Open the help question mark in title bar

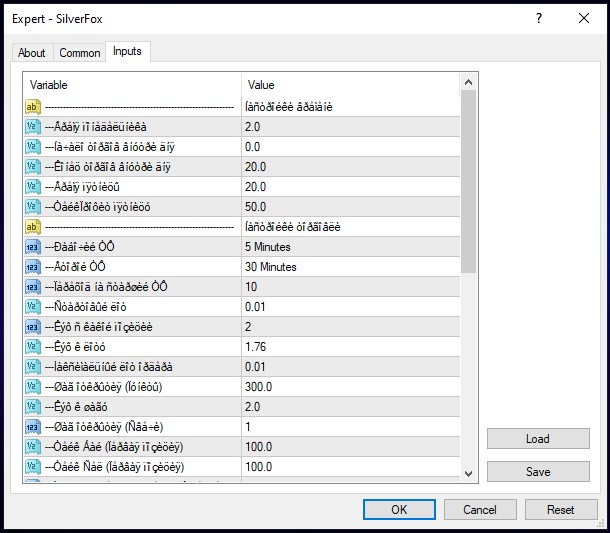point(539,18)
